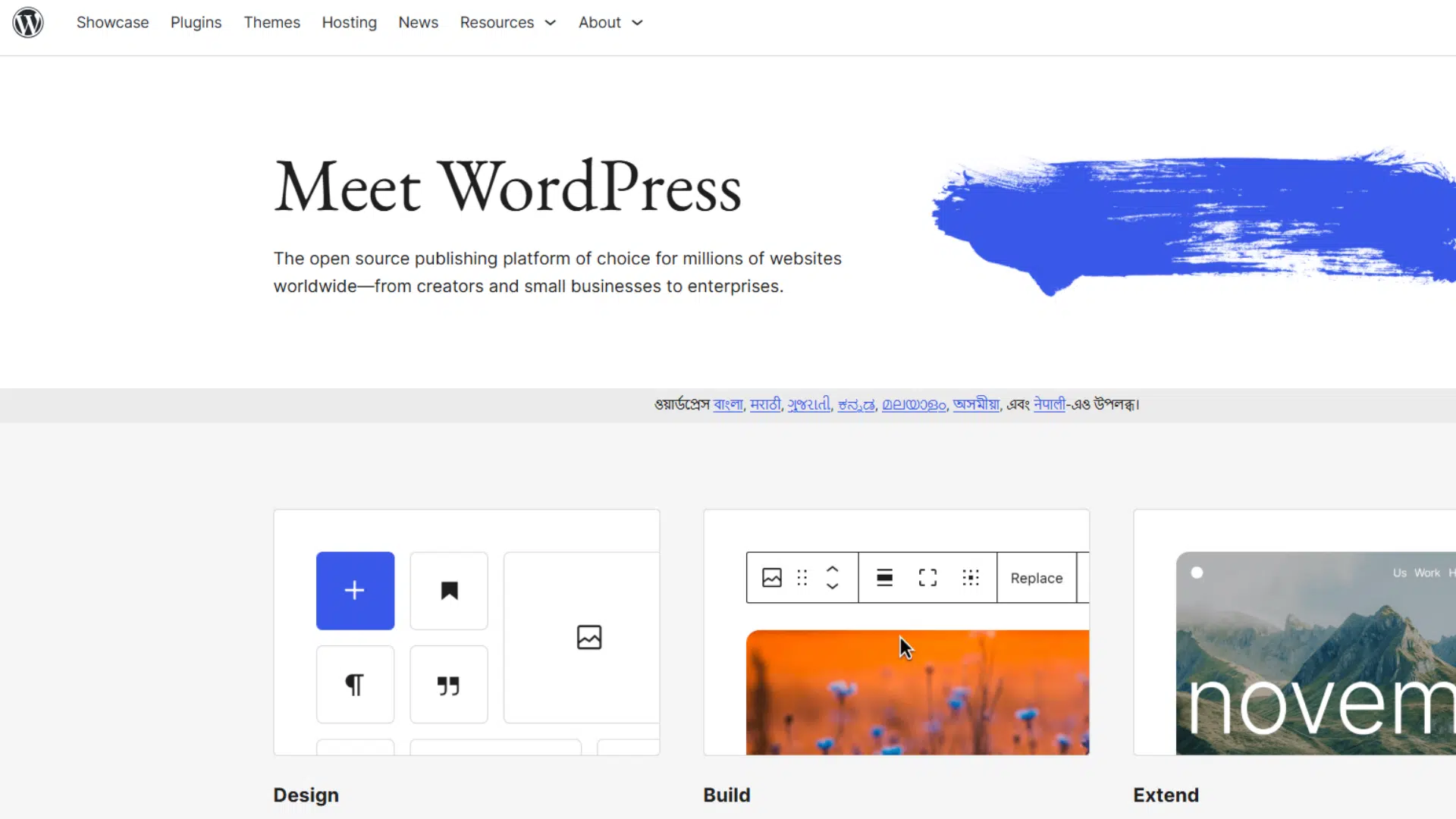Image resolution: width=1456 pixels, height=819 pixels.
Task: Open the Themes menu item
Action: [271, 23]
